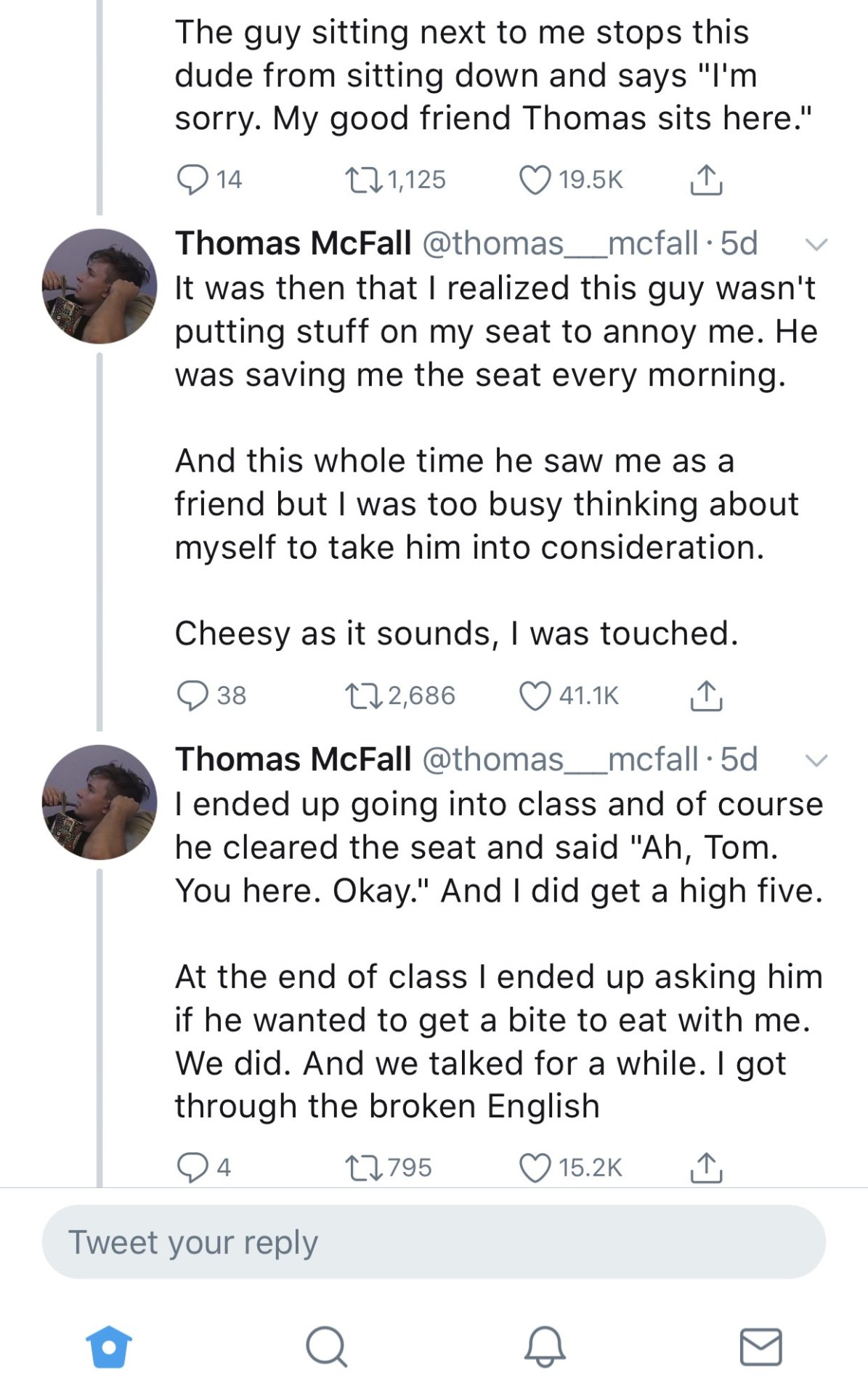Reply to the tweet with 38 comments
The image size is (868, 1395).
tap(193, 696)
